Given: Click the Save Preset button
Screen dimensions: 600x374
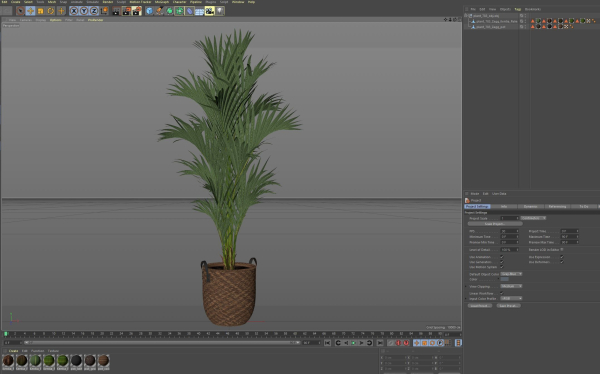Looking at the screenshot, I should [x=509, y=306].
